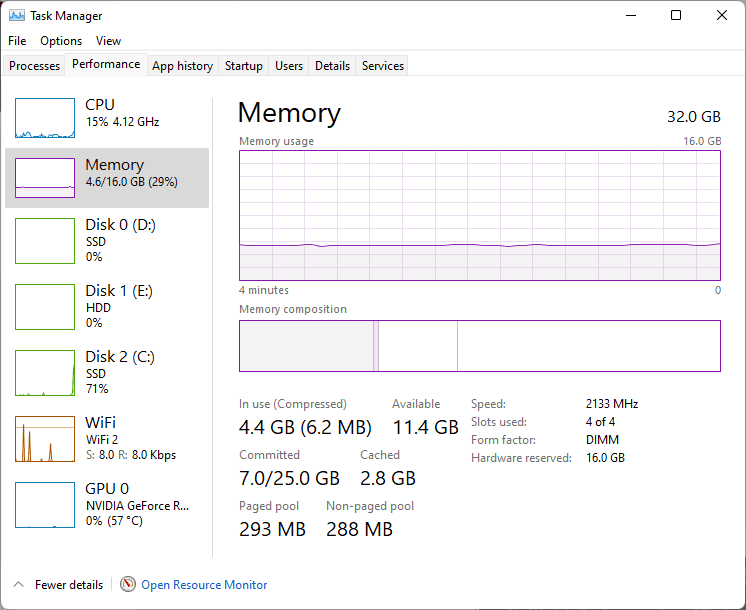This screenshot has width=746, height=610.
Task: Select the Disk 1 (E:) HDD graph
Action: (x=45, y=307)
